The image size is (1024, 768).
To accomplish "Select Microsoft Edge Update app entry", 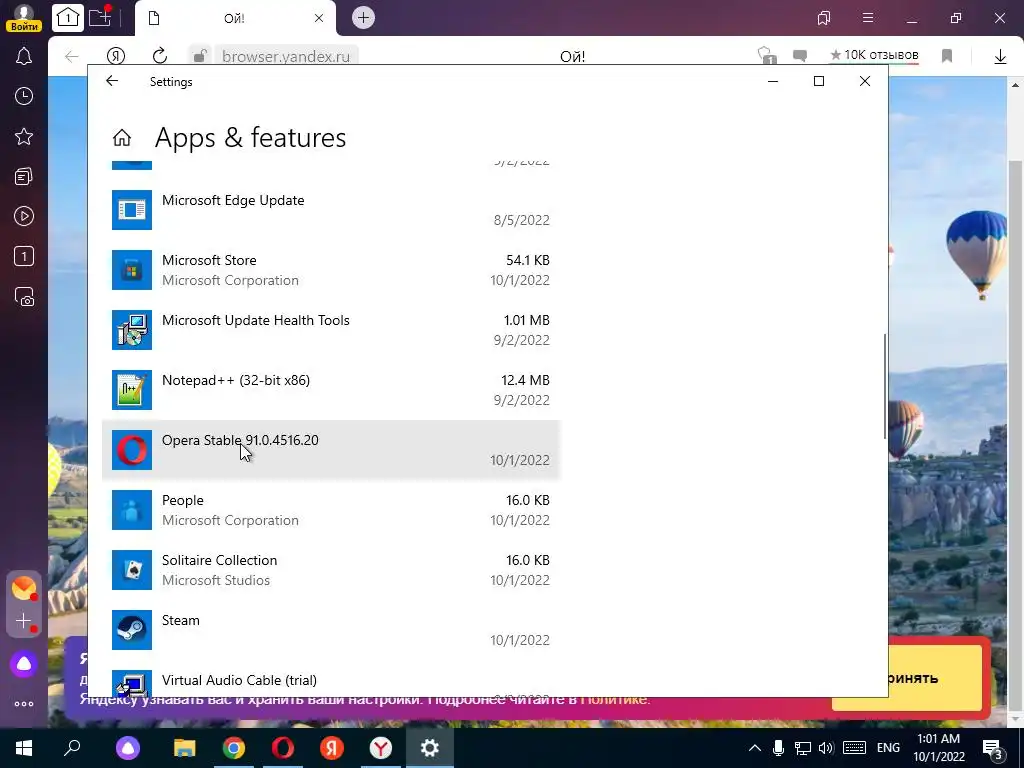I will tap(330, 210).
